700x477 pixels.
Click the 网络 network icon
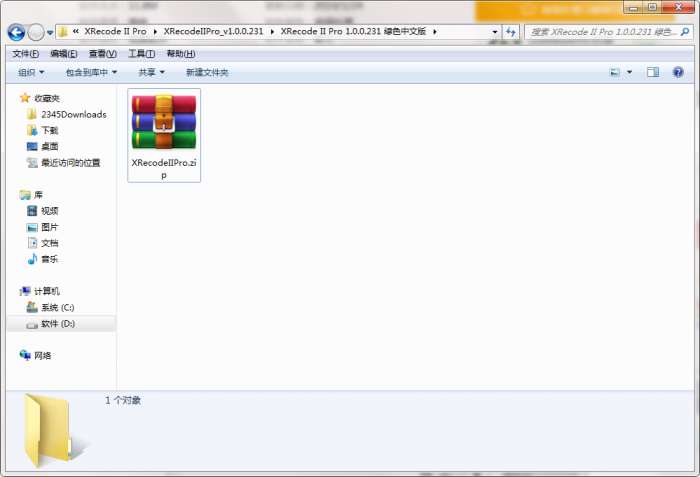point(25,356)
